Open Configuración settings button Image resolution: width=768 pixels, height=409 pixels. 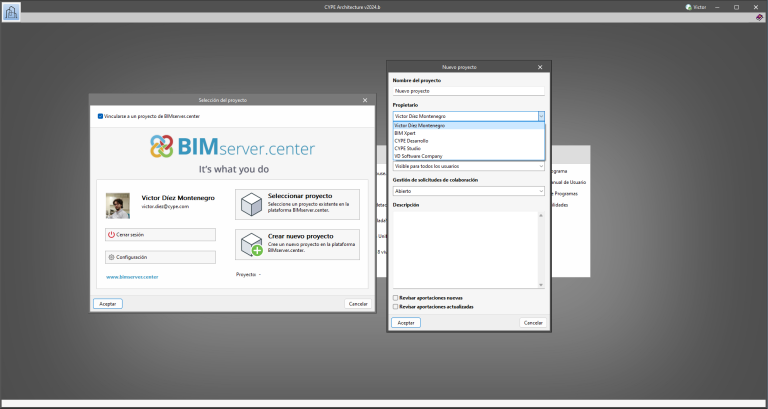click(160, 257)
